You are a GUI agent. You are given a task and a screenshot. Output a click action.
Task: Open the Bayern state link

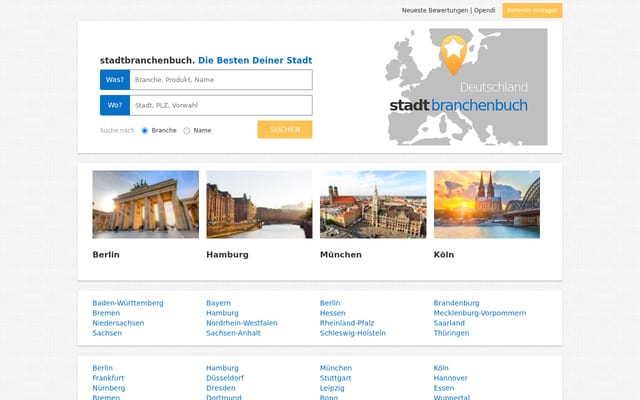[218, 303]
